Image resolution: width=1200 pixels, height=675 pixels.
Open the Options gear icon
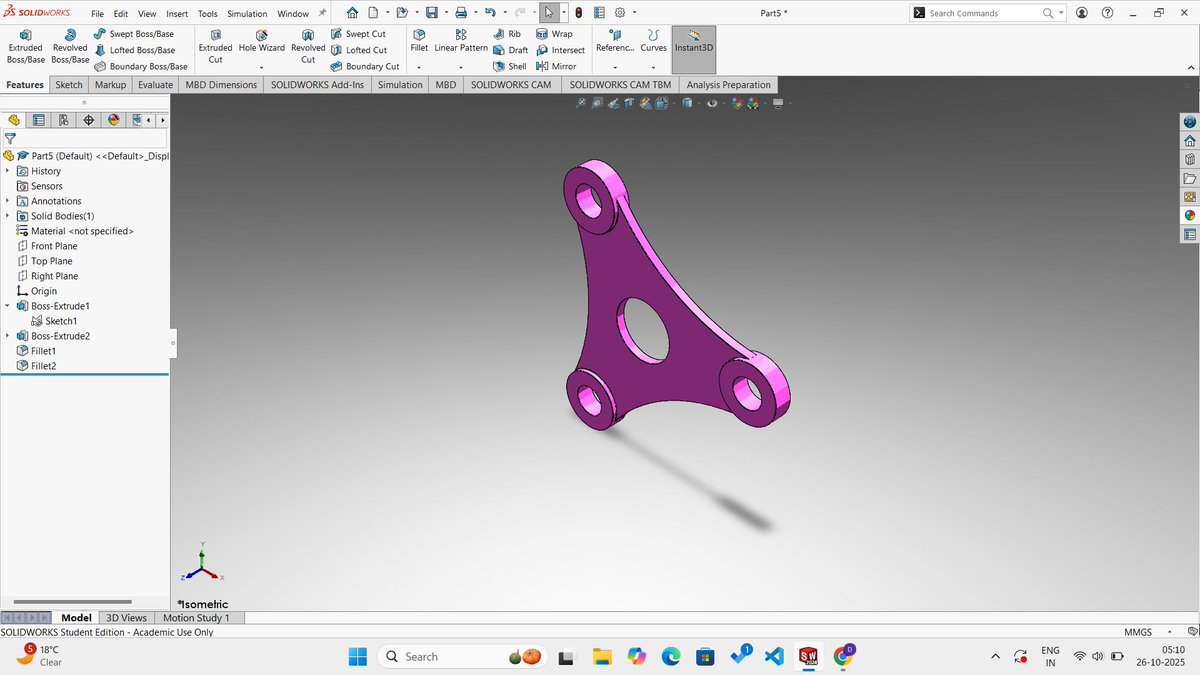click(x=619, y=13)
